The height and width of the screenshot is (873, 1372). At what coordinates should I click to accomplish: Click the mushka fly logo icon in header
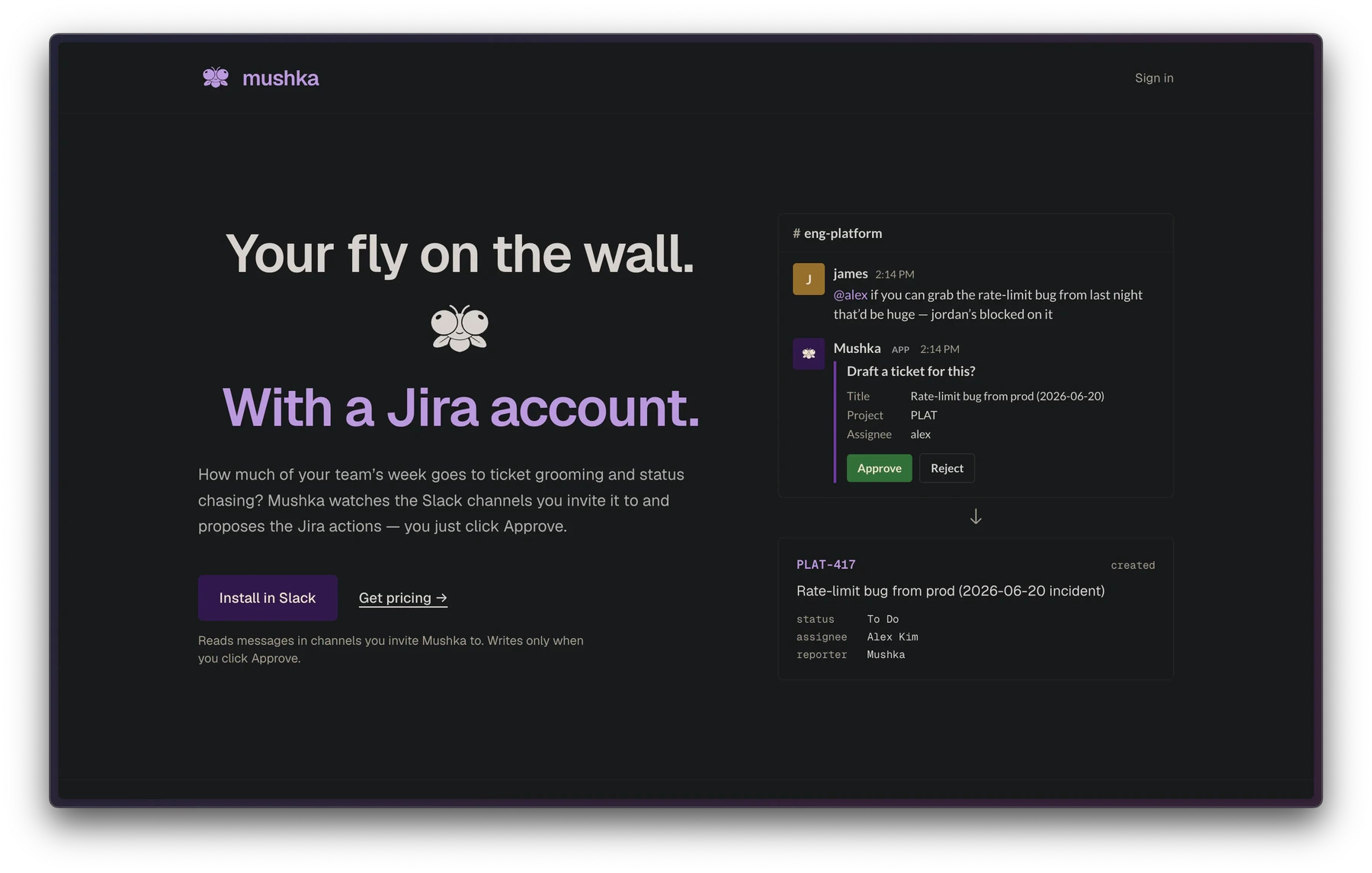tap(216, 78)
